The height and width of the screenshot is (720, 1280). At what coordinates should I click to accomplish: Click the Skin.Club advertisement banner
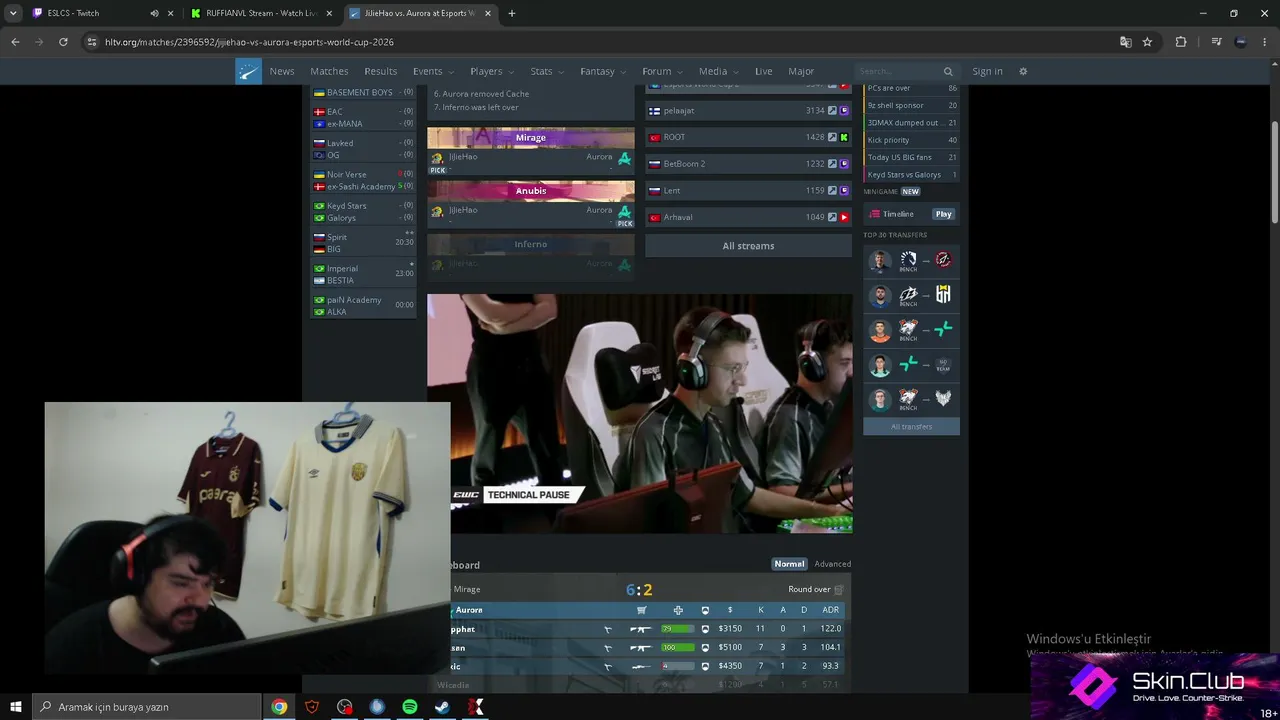pyautogui.click(x=1155, y=687)
